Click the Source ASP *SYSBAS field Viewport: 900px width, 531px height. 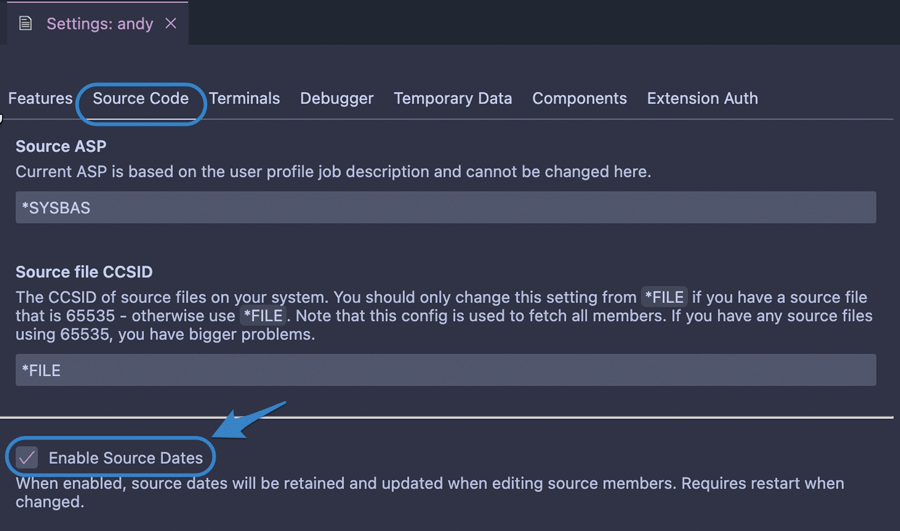445,207
